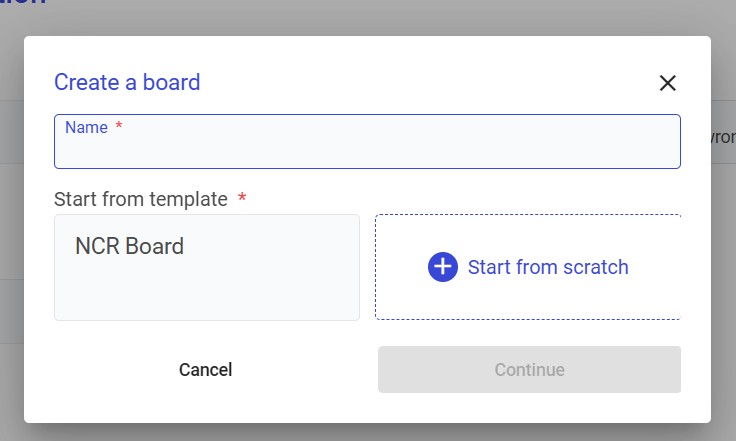Click the blue plus circle icon
The height and width of the screenshot is (441, 736).
442,267
